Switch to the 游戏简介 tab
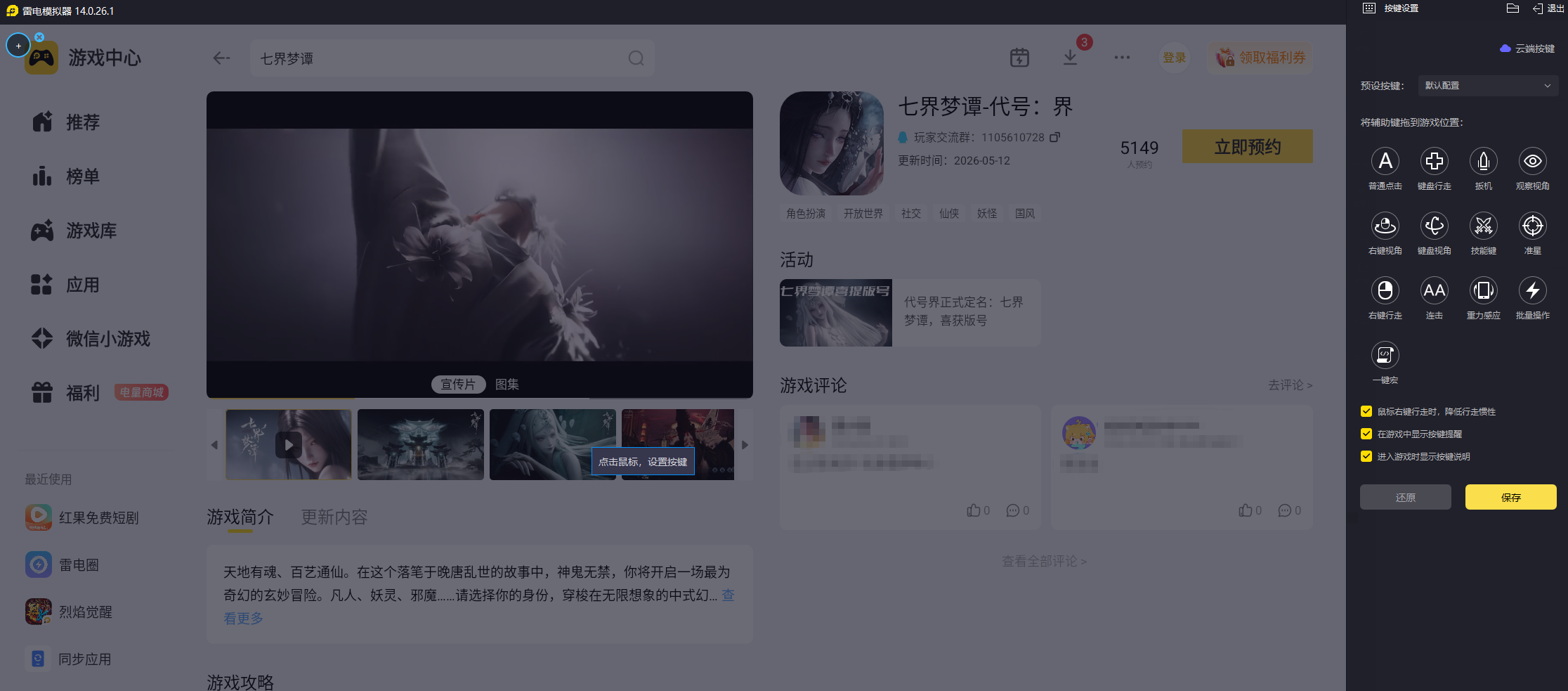Screen dimensions: 1568x691 click(x=240, y=517)
